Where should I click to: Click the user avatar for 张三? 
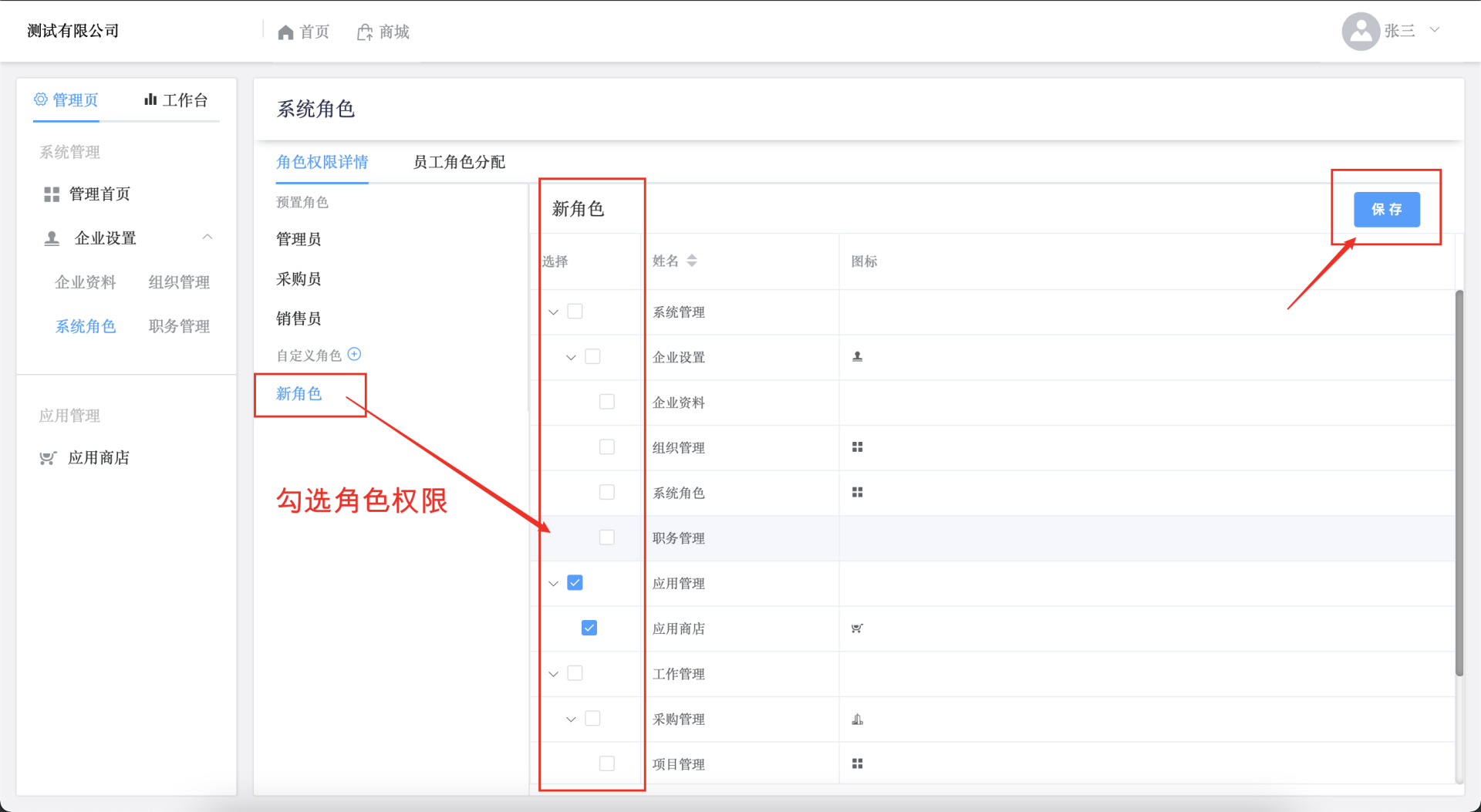click(x=1361, y=32)
